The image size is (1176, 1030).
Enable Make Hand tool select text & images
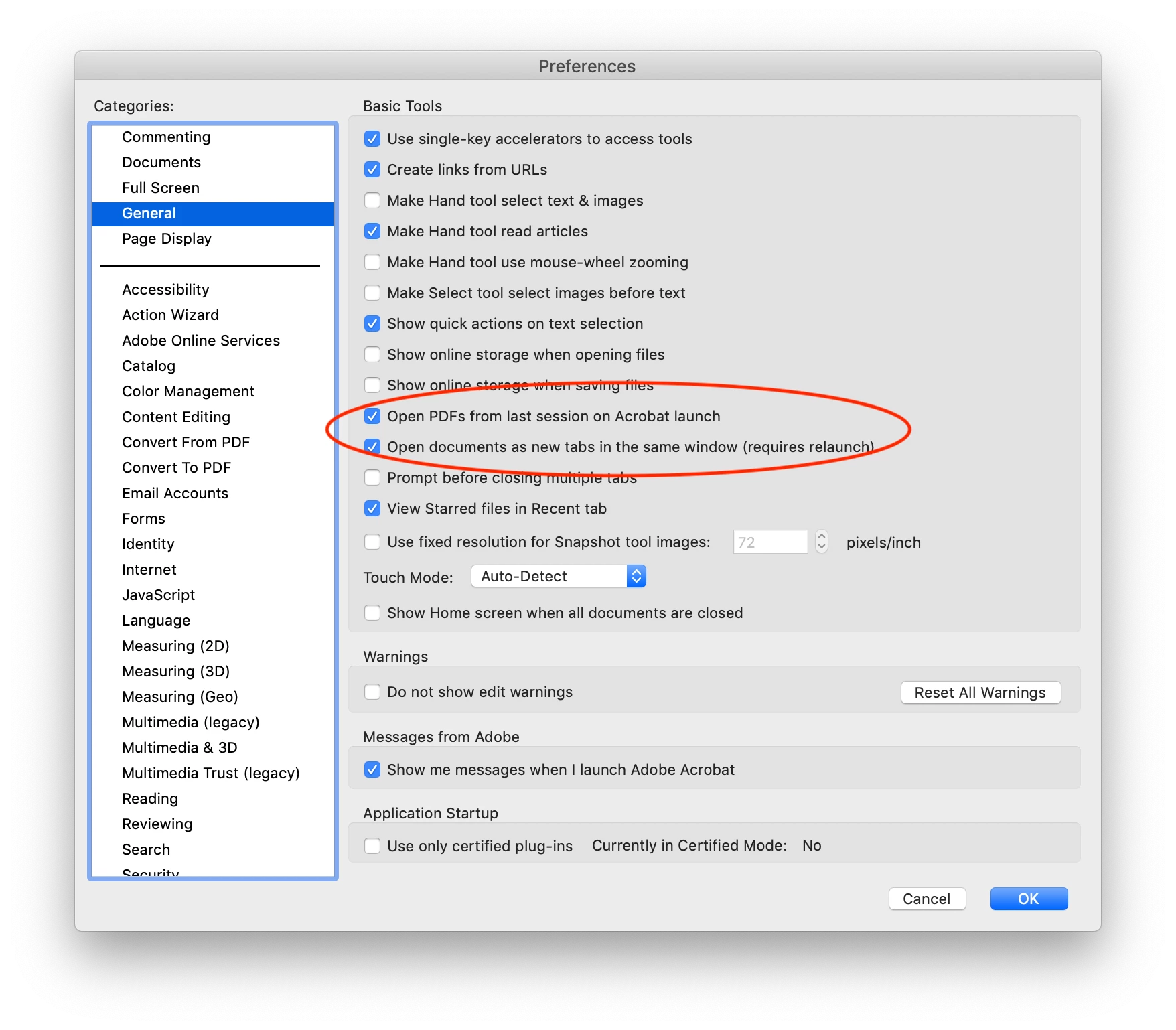tap(372, 200)
